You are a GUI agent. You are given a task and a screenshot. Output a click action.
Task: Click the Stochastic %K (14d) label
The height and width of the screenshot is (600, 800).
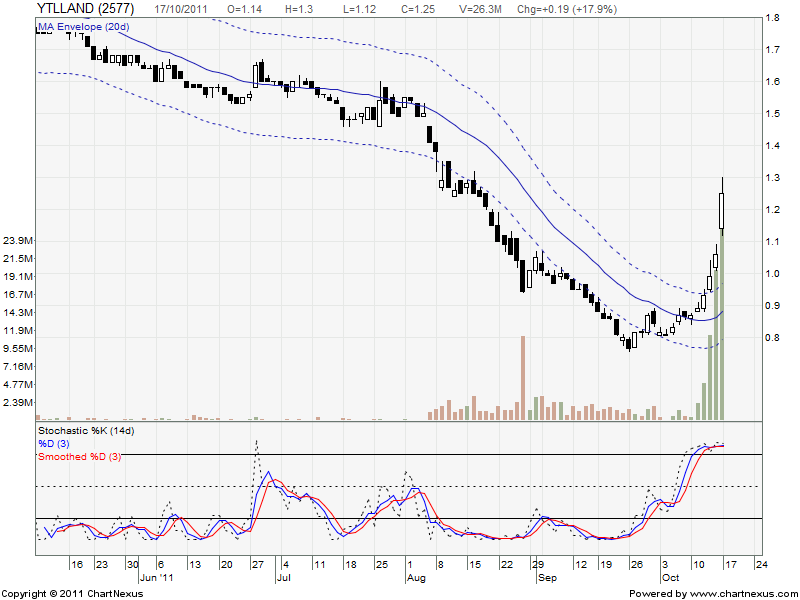[x=86, y=431]
